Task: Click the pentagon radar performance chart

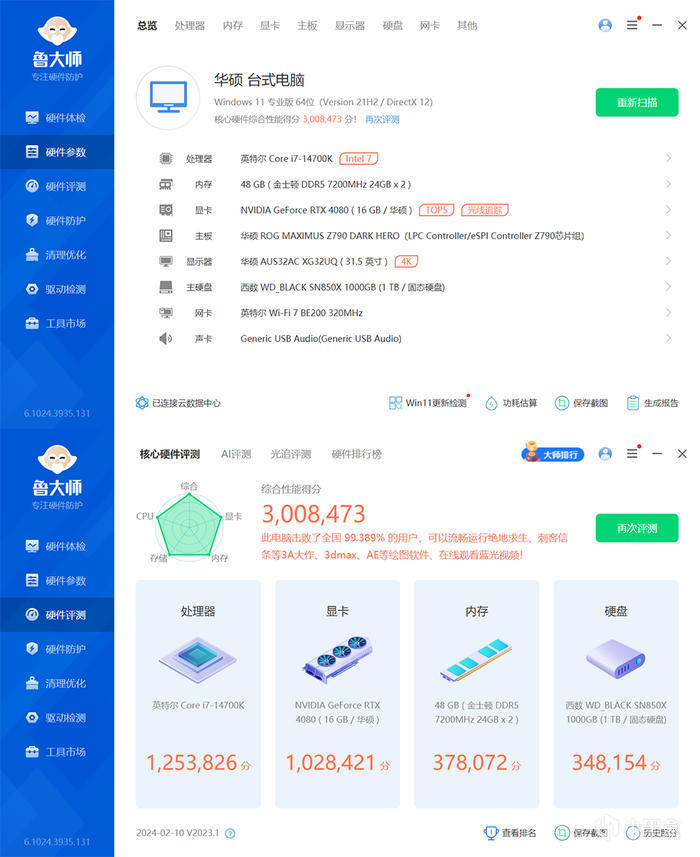Action: [x=189, y=526]
